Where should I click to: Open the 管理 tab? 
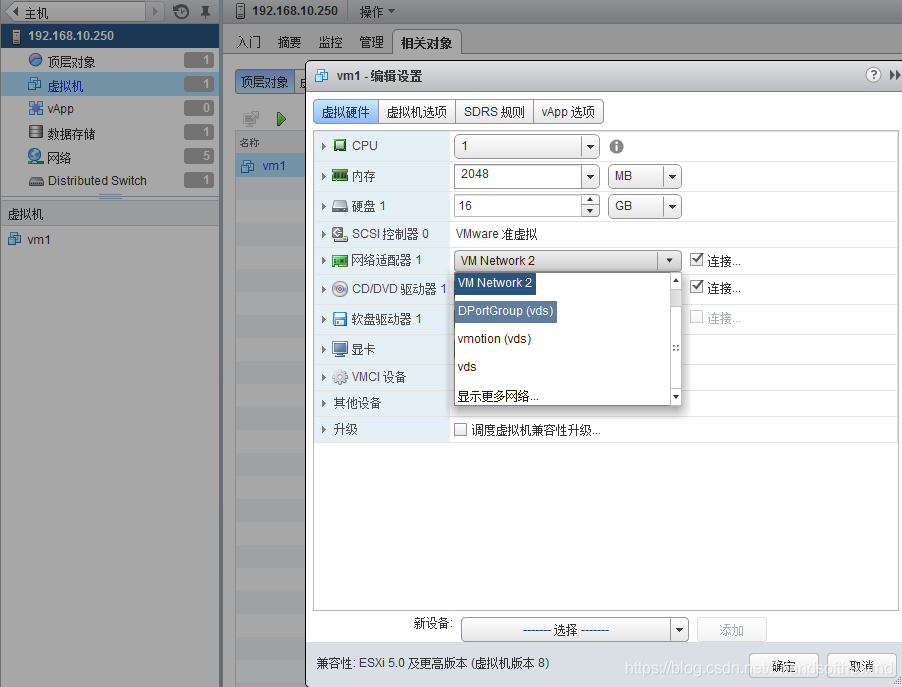371,42
